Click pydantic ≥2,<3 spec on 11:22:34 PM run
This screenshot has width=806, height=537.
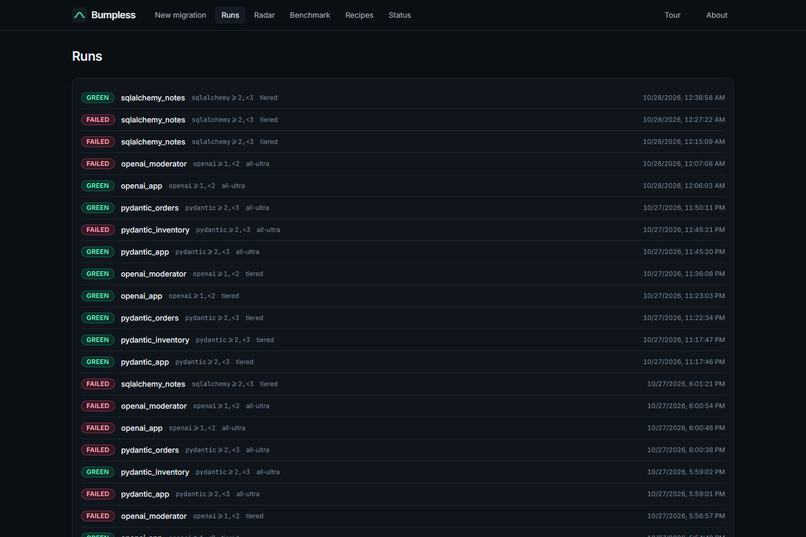(212, 318)
